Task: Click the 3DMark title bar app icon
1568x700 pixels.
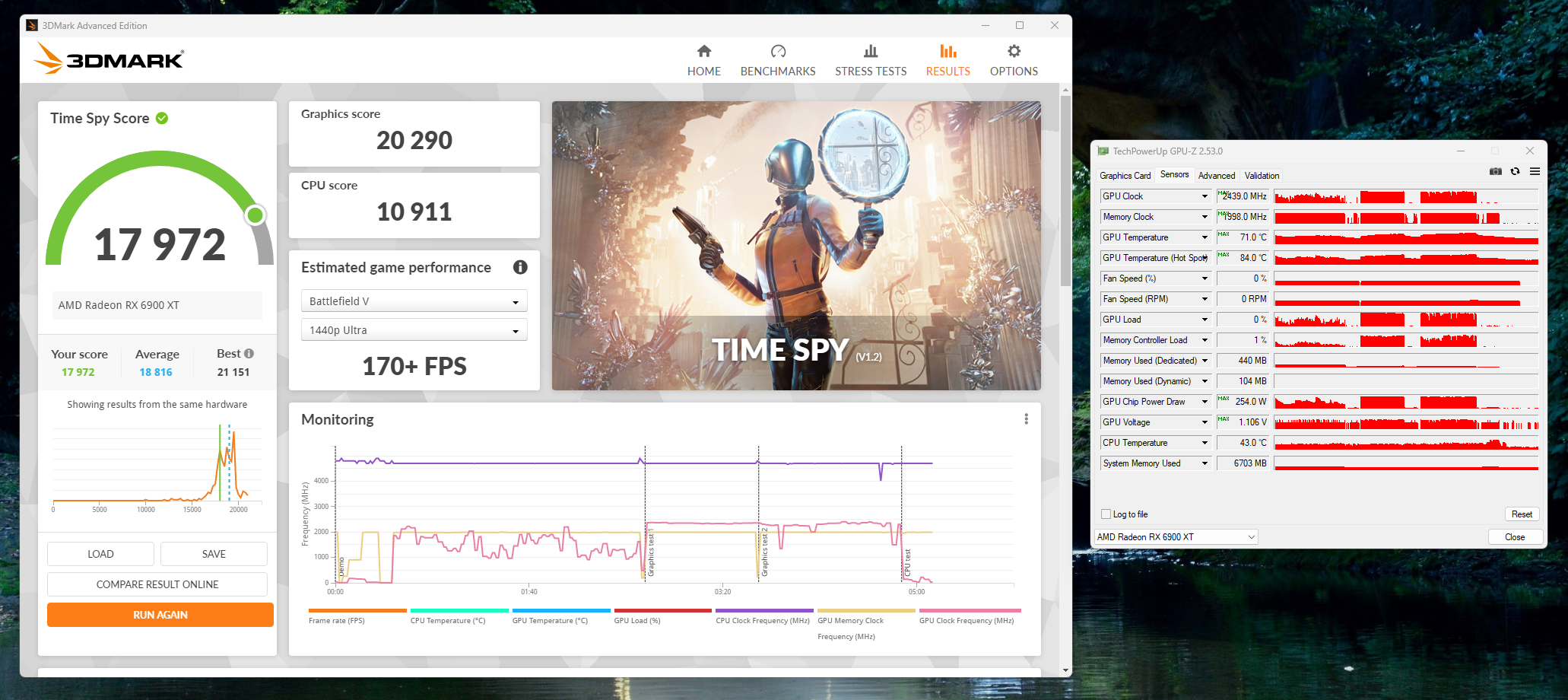Action: tap(32, 25)
